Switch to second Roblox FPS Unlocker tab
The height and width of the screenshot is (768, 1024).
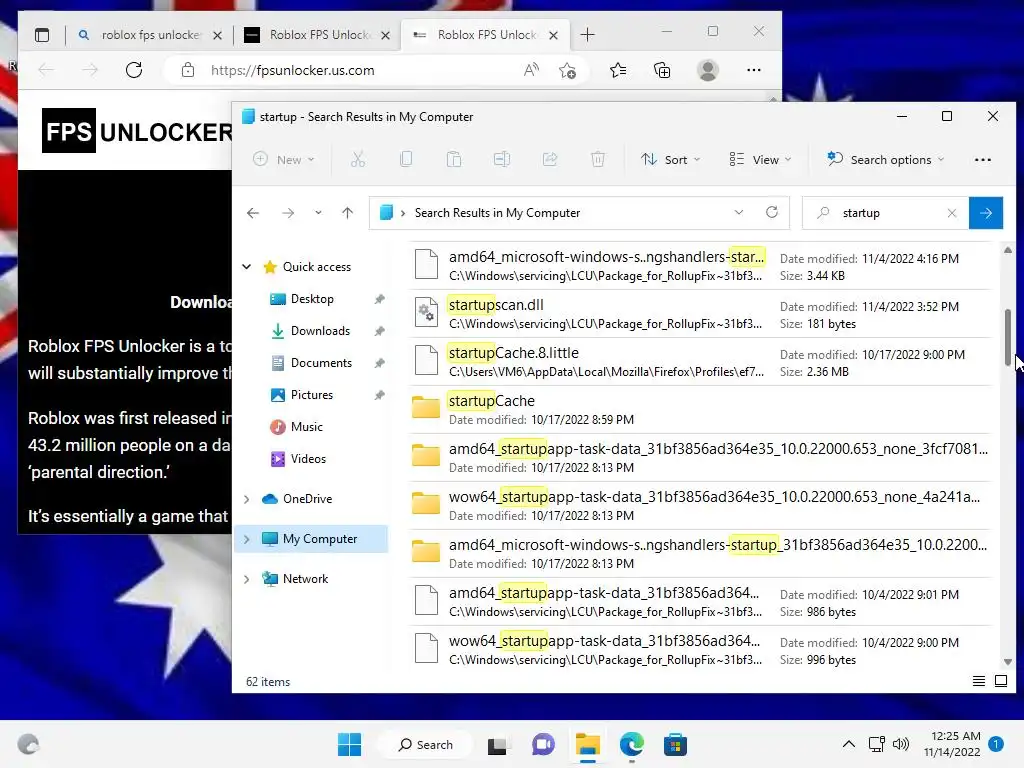[317, 35]
